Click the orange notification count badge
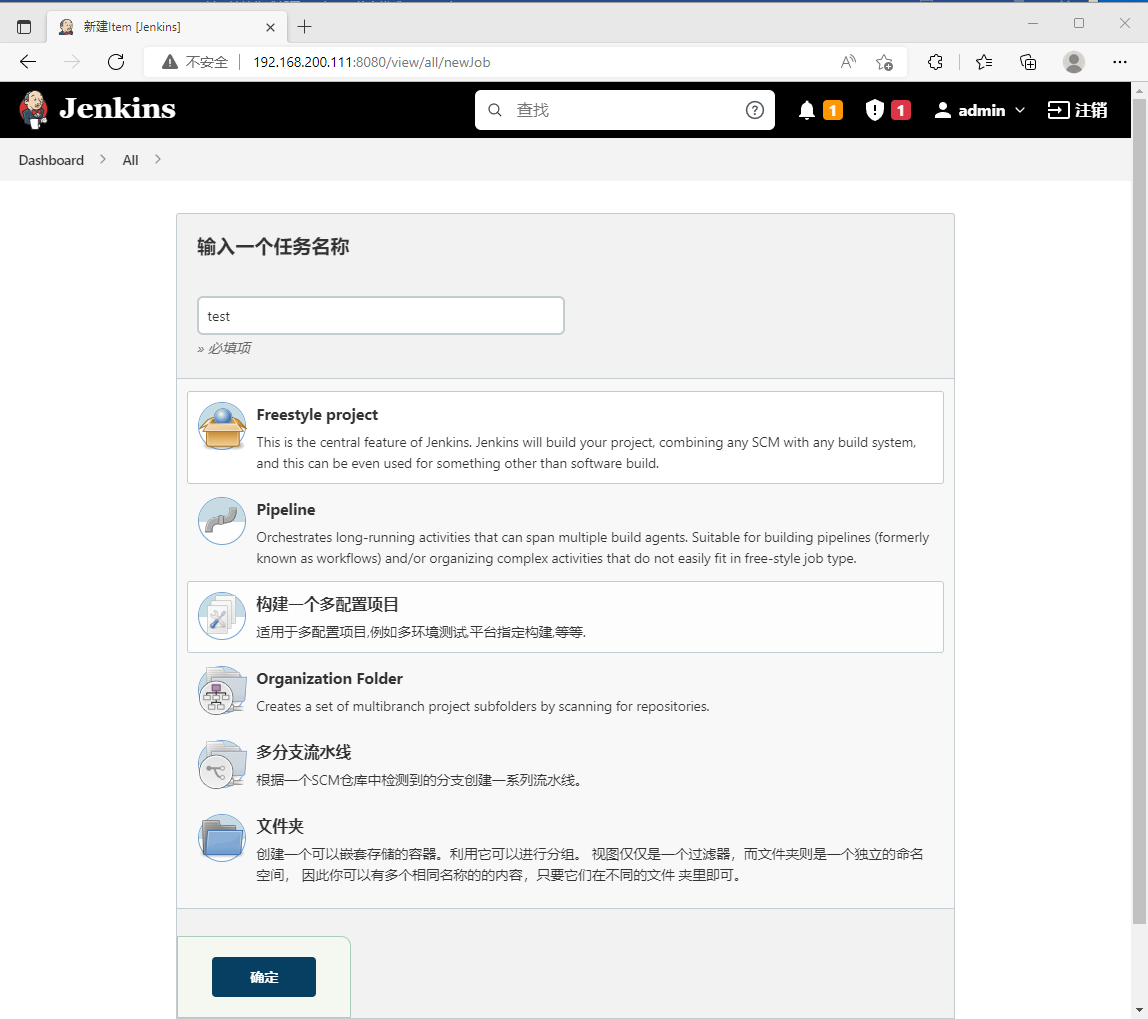The image size is (1148, 1019). point(833,110)
